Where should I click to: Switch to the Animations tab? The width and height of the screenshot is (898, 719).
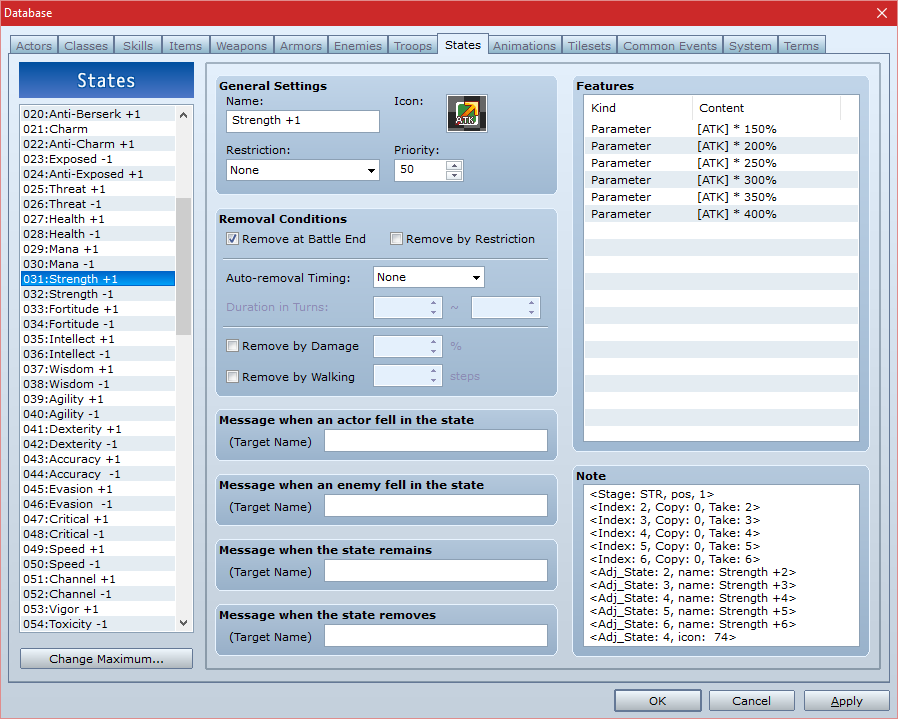525,46
